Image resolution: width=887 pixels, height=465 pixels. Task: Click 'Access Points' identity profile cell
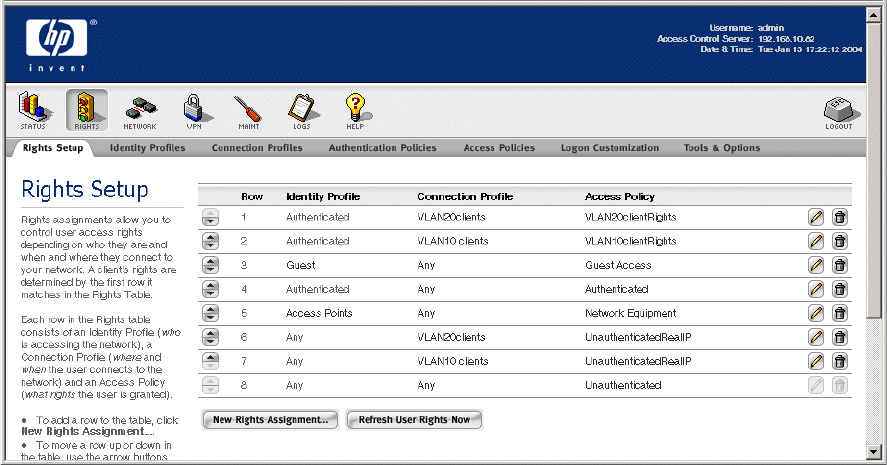(319, 313)
